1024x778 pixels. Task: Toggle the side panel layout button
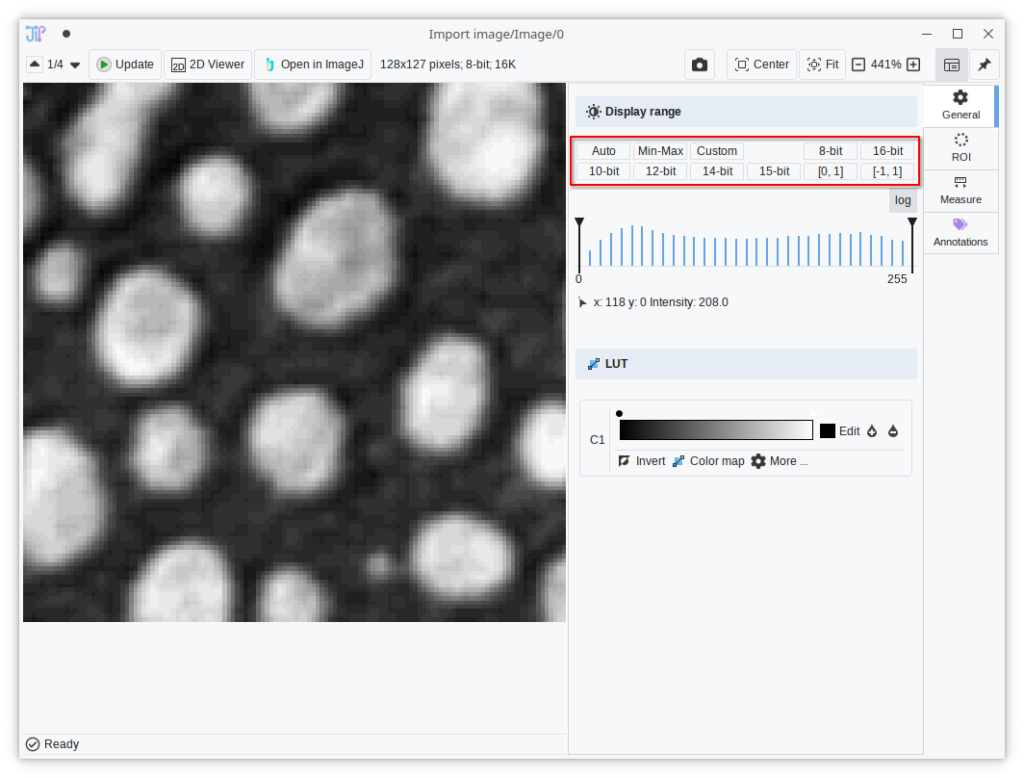[951, 65]
